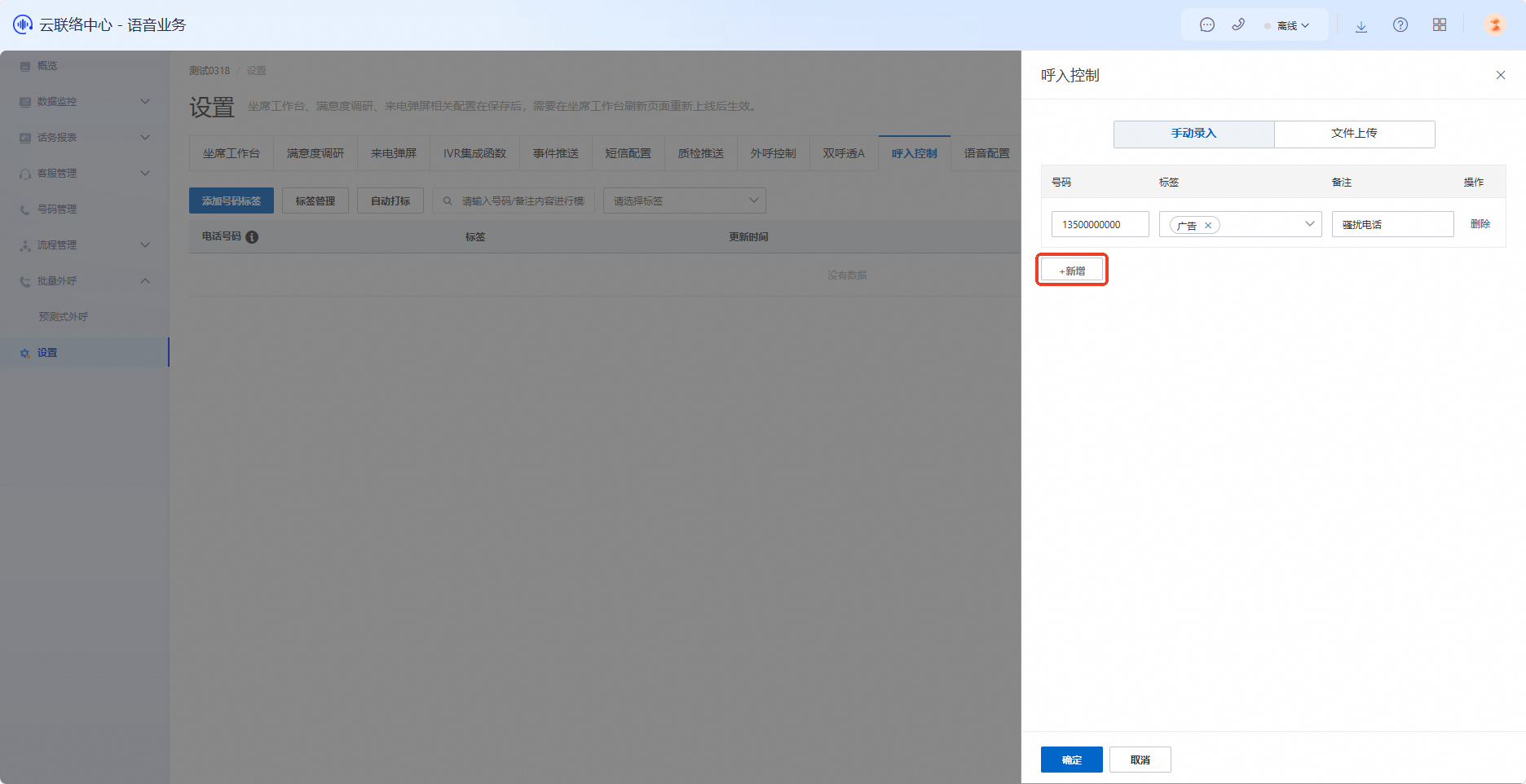The image size is (1526, 784).
Task: Open the 语音配置 tab
Action: point(986,153)
